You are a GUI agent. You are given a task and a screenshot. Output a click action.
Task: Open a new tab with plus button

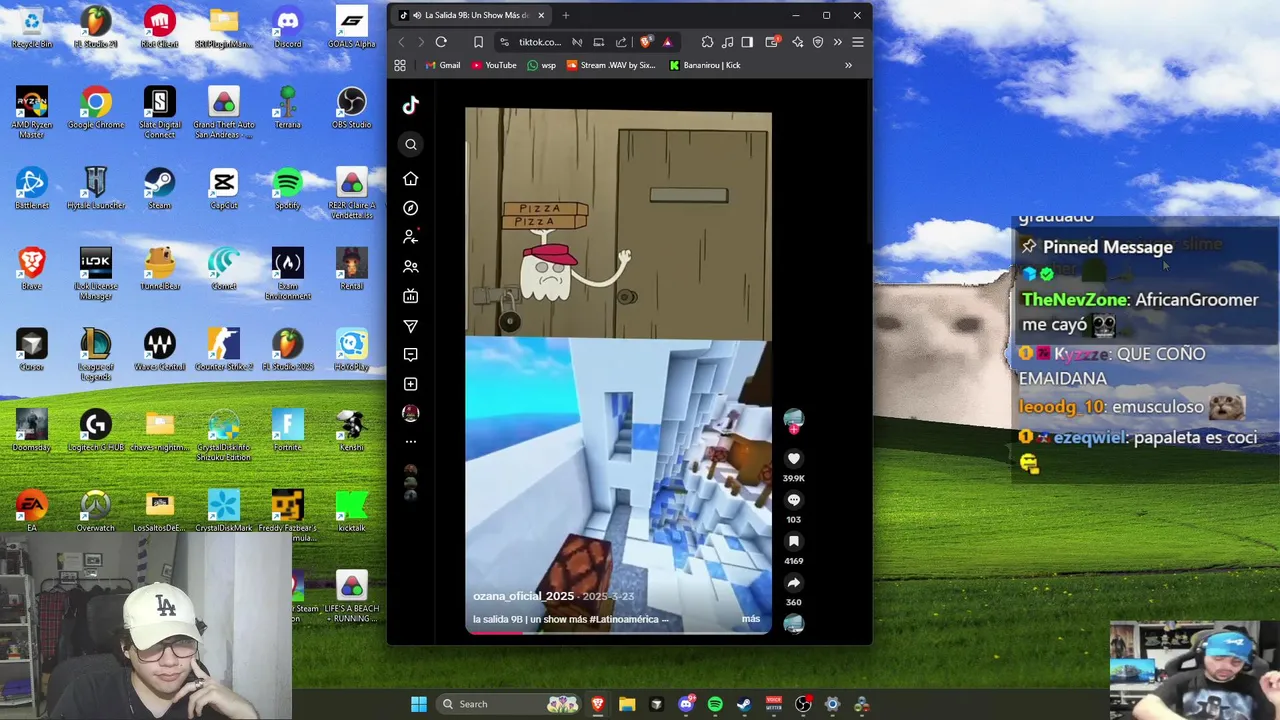click(x=565, y=15)
